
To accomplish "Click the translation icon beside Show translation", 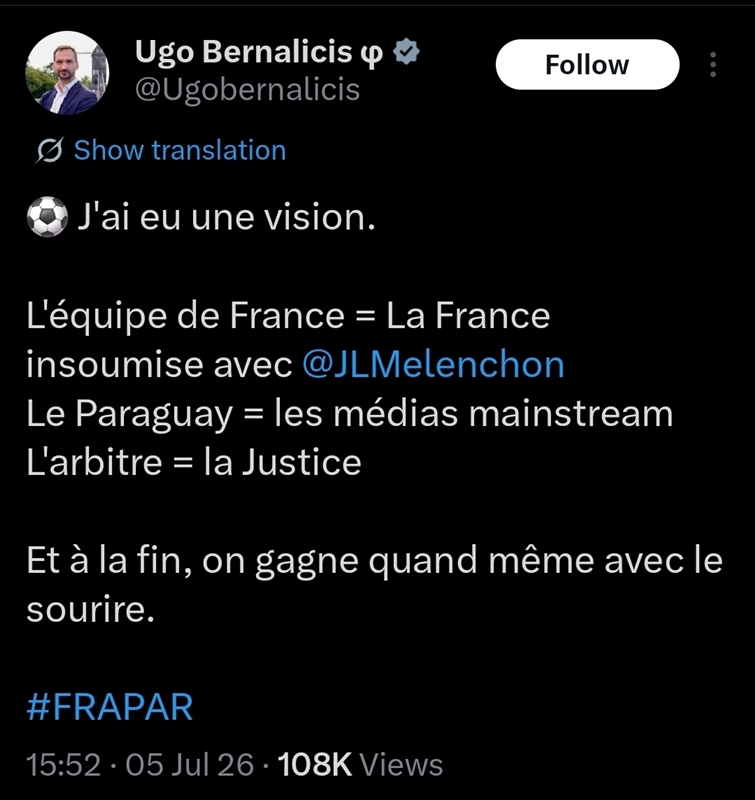I will 50,150.
